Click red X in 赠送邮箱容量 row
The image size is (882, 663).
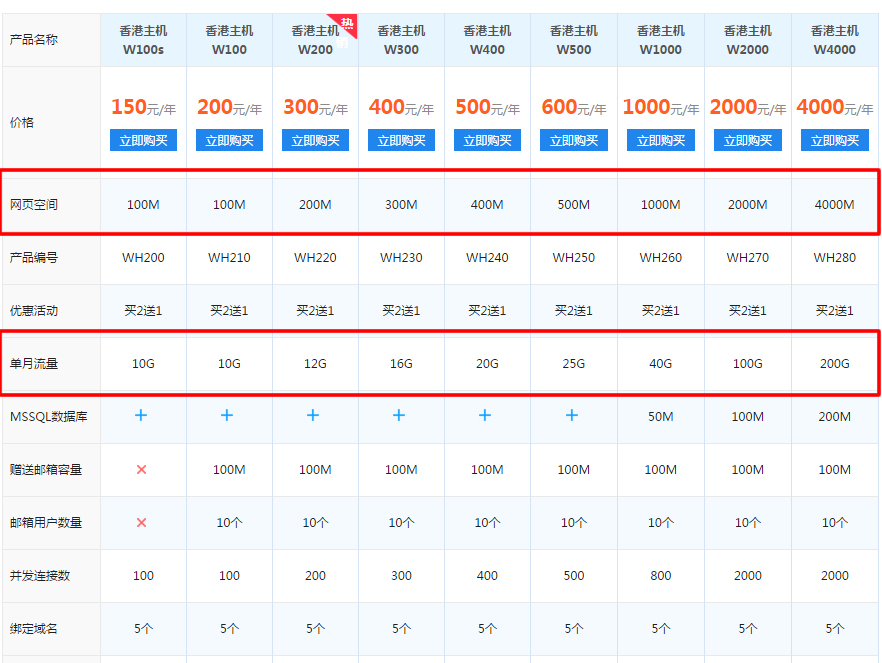coord(141,469)
